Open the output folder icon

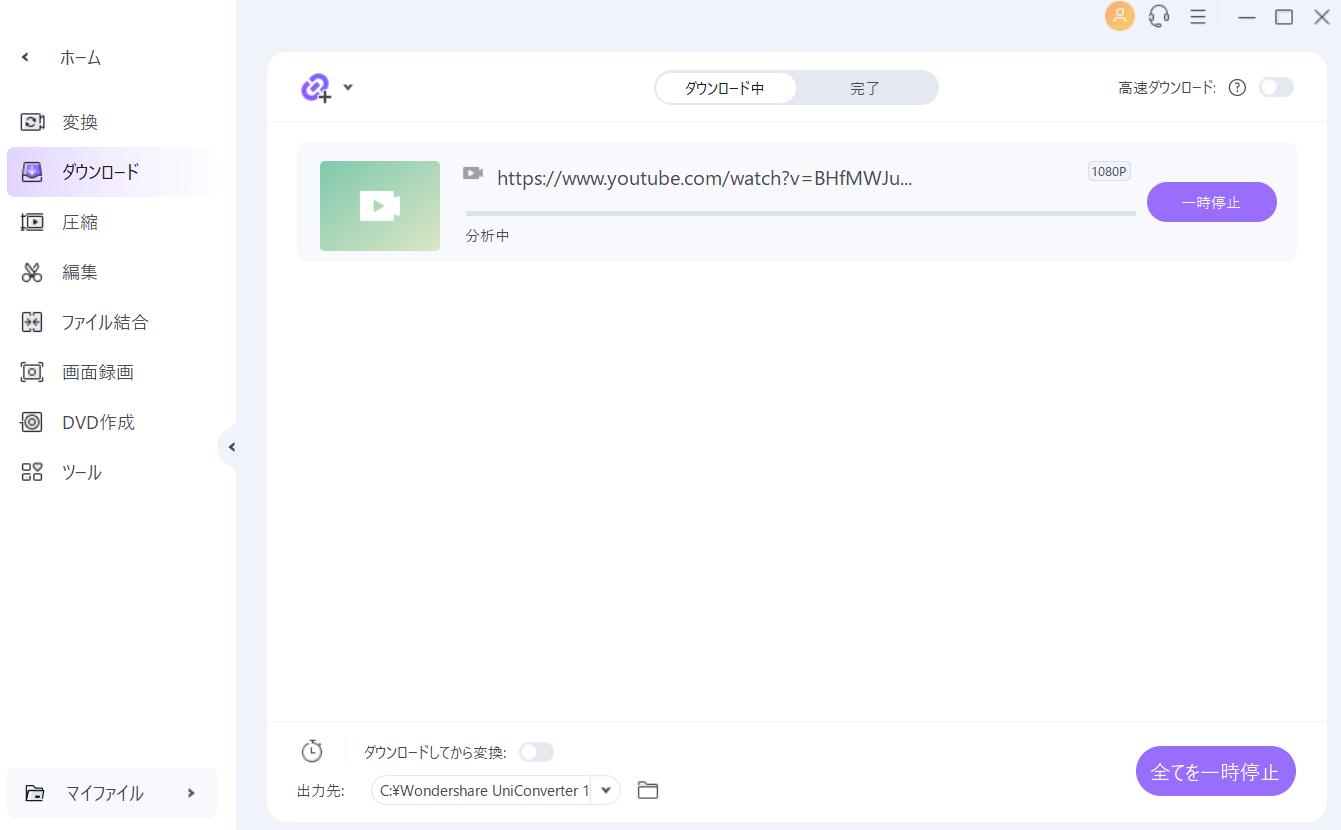pos(648,790)
